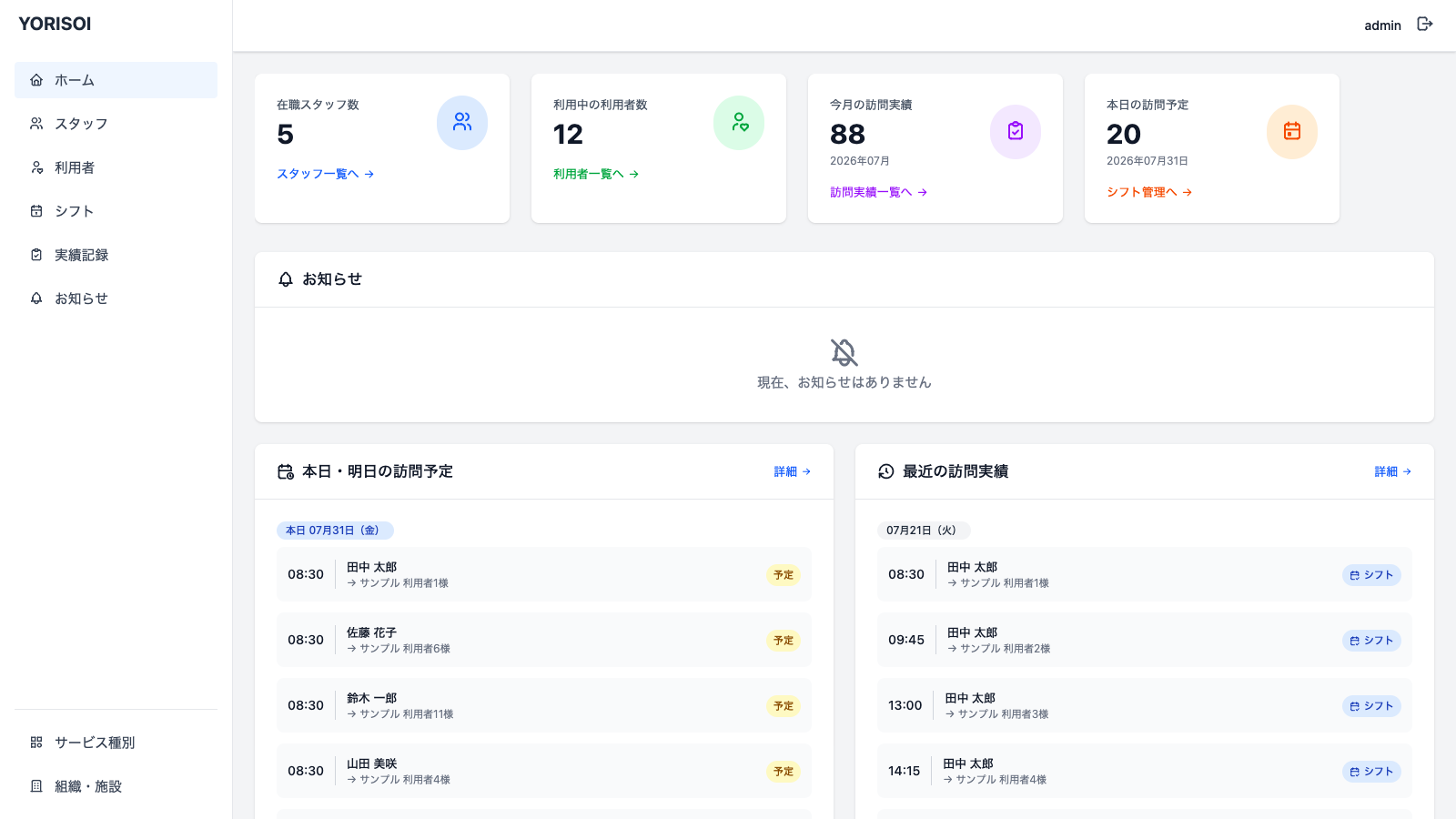Click シフト badge on the 08:30 record for 利用者1様
This screenshot has width=1456, height=819.
[1371, 575]
